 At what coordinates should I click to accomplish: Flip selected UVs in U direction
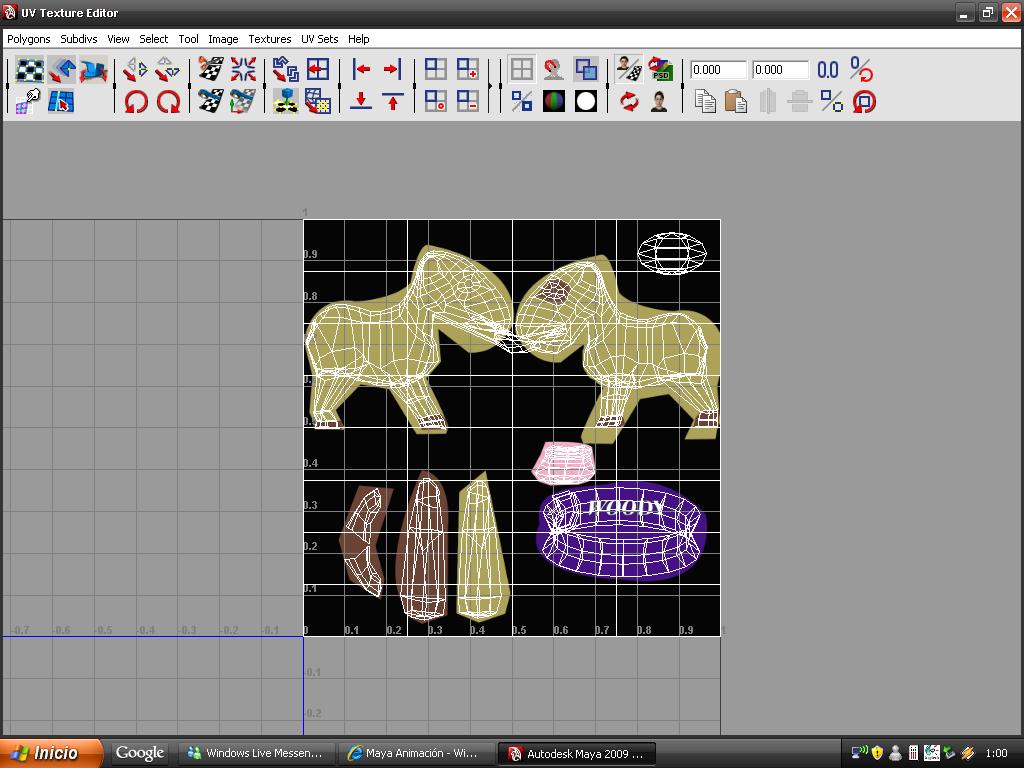(x=136, y=70)
